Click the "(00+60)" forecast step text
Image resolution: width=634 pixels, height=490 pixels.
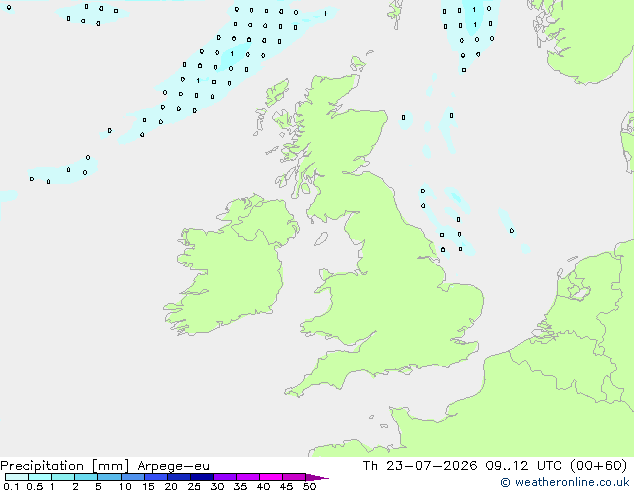598,466
